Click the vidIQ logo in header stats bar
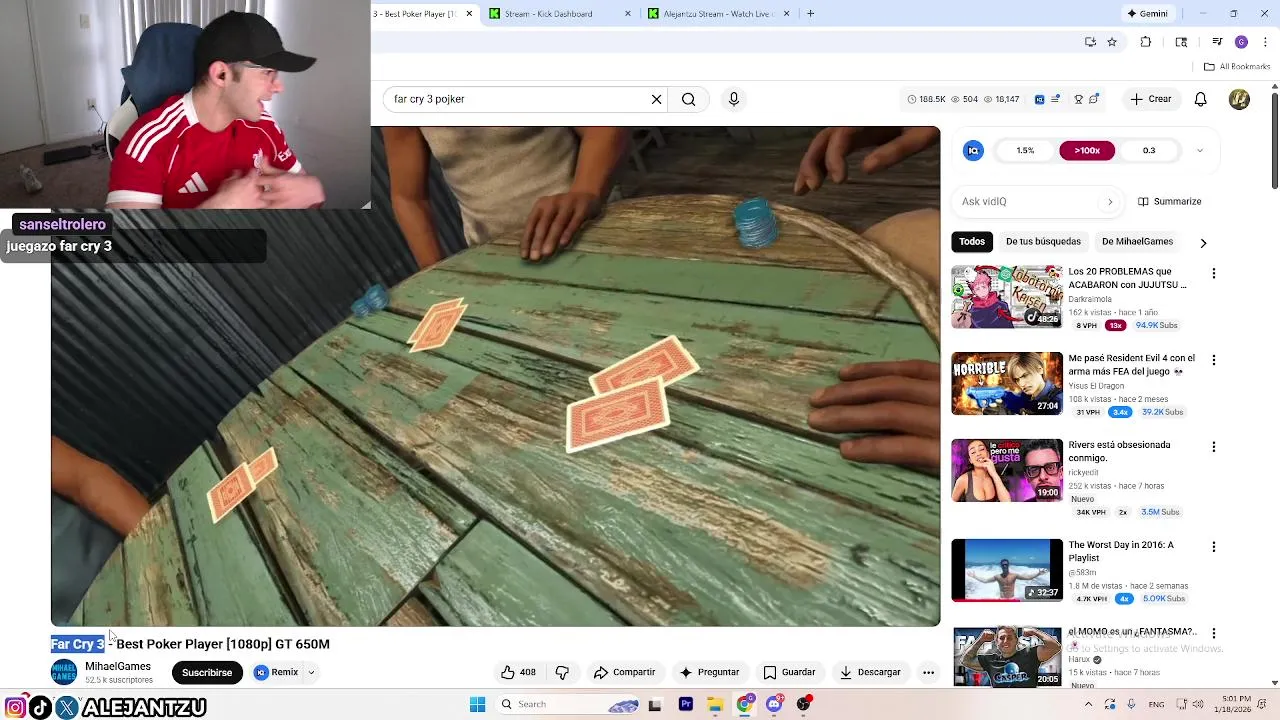The height and width of the screenshot is (720, 1280). click(1039, 99)
